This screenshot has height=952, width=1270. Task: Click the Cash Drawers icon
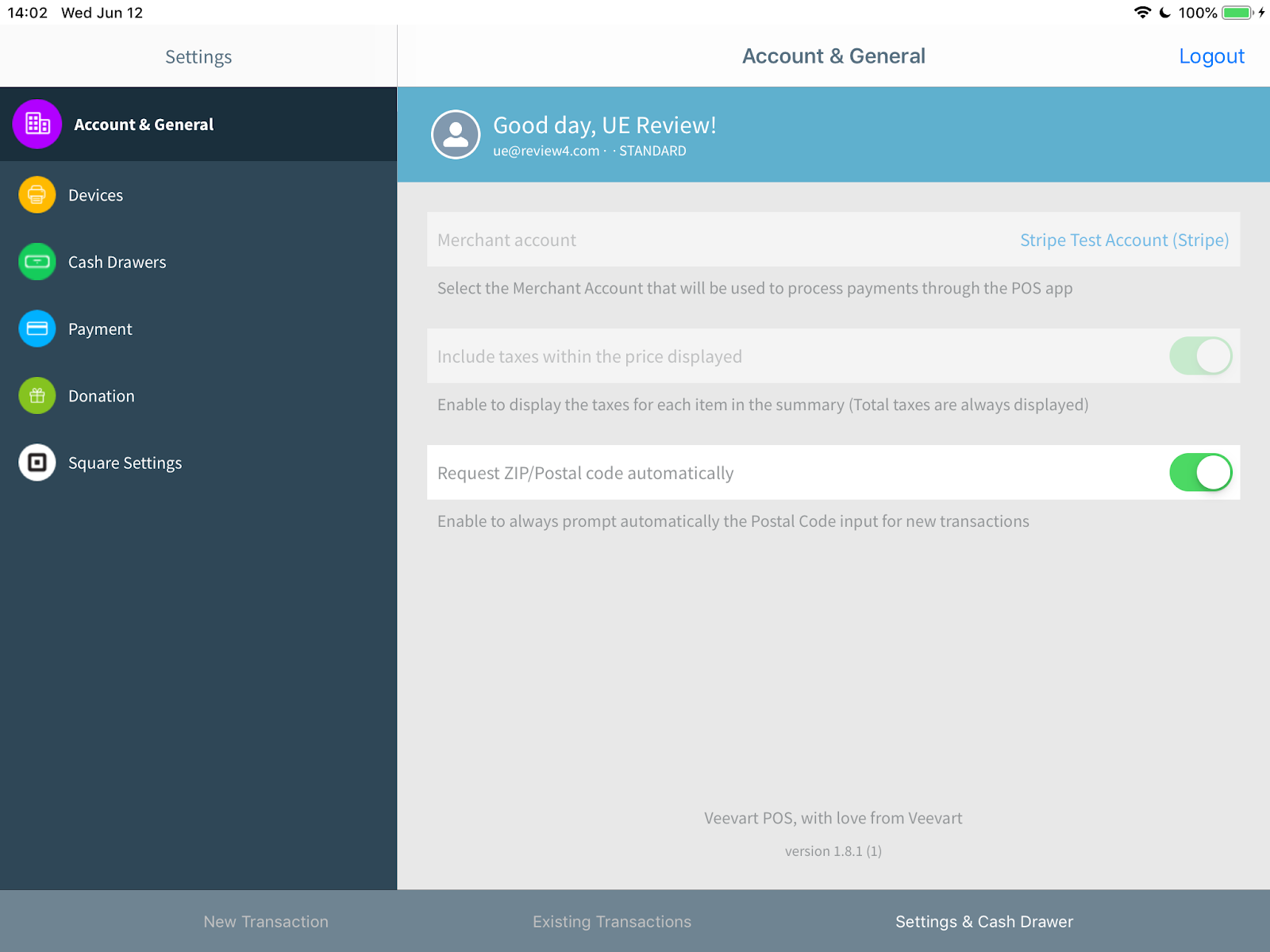[37, 262]
